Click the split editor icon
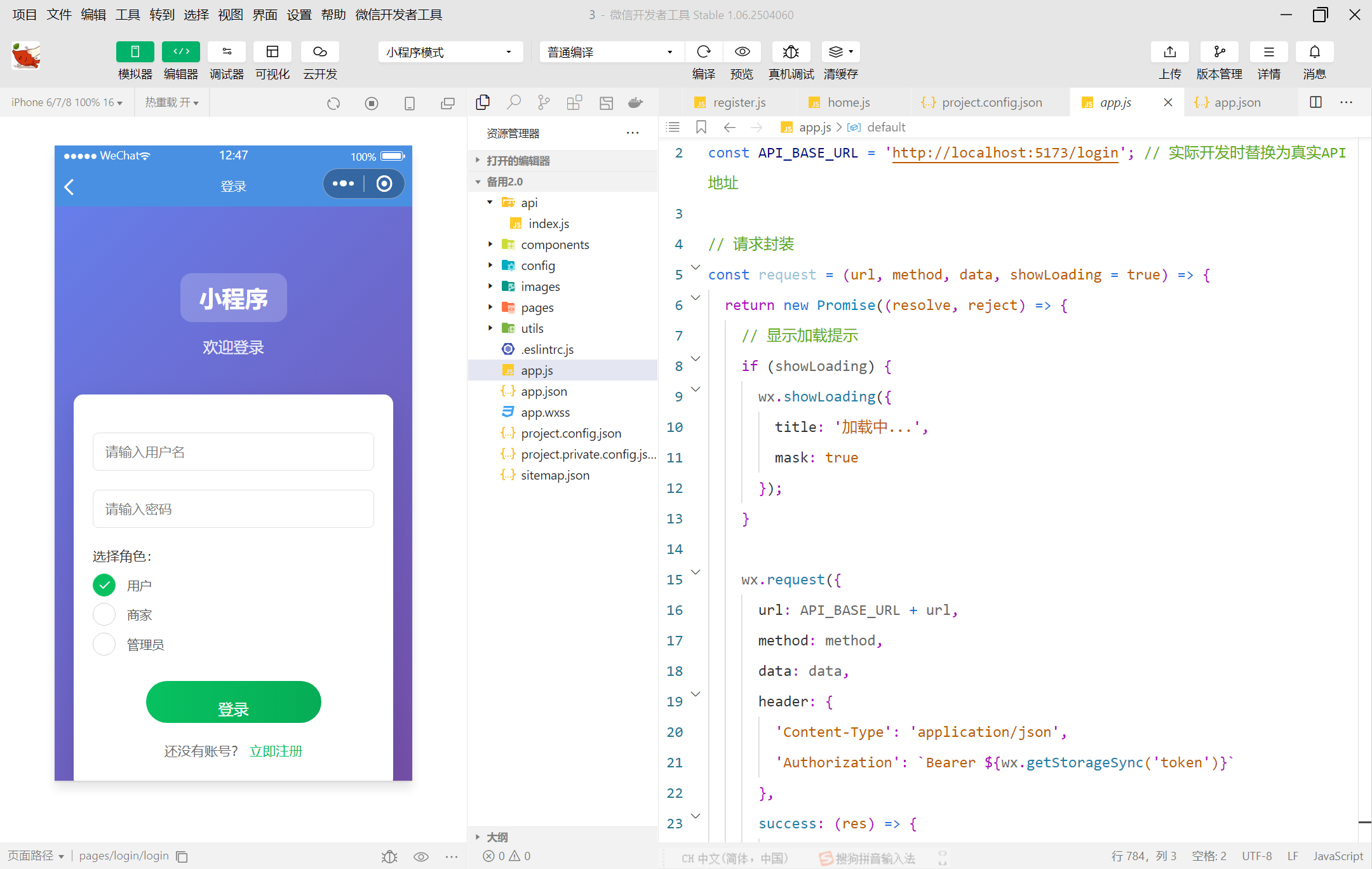Viewport: 1372px width, 869px height. [x=1315, y=102]
